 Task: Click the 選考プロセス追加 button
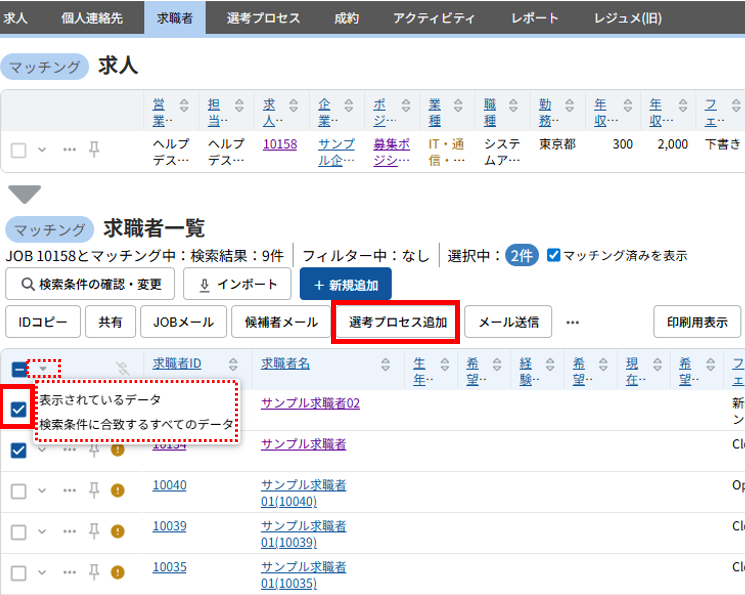pyautogui.click(x=397, y=322)
